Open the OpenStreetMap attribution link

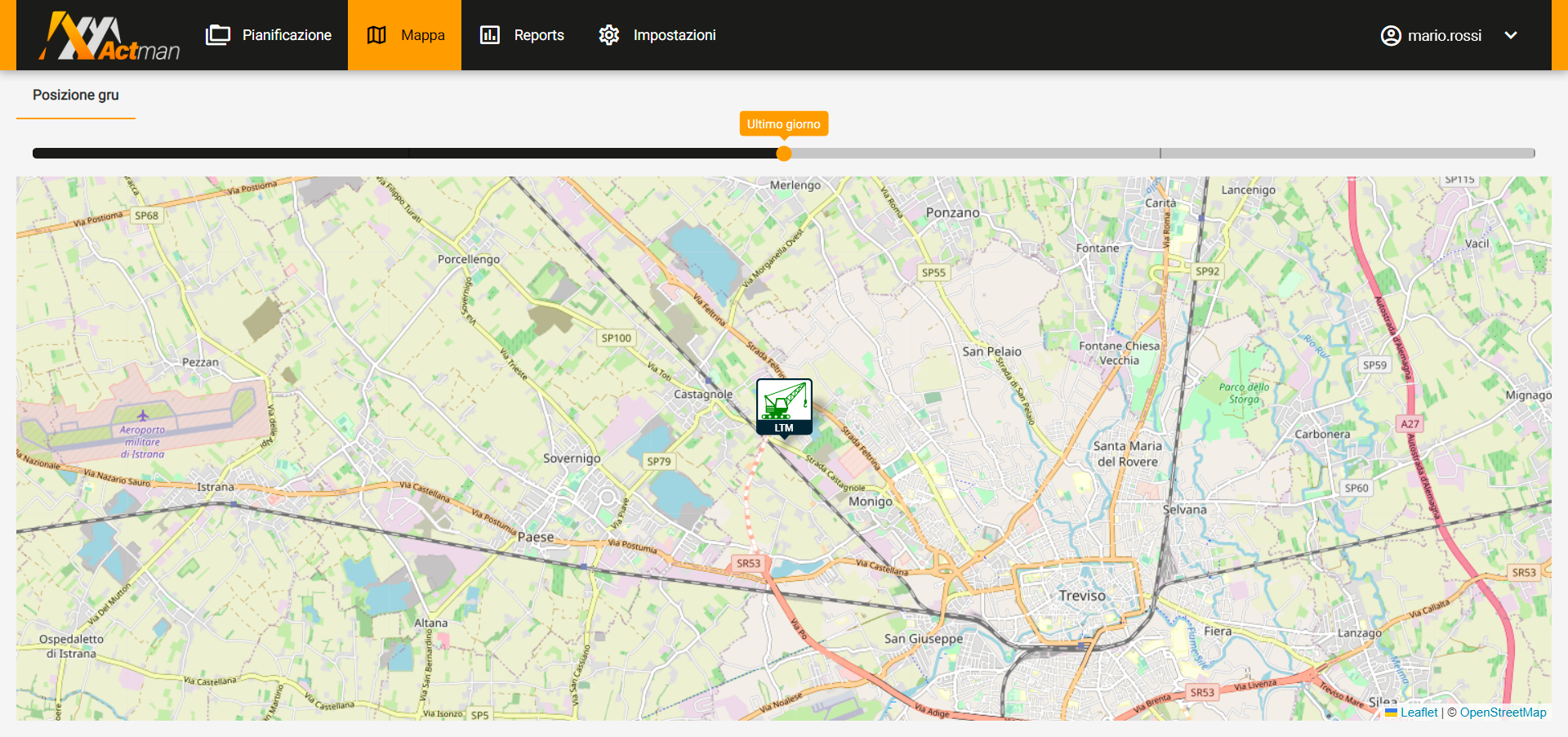(1503, 712)
